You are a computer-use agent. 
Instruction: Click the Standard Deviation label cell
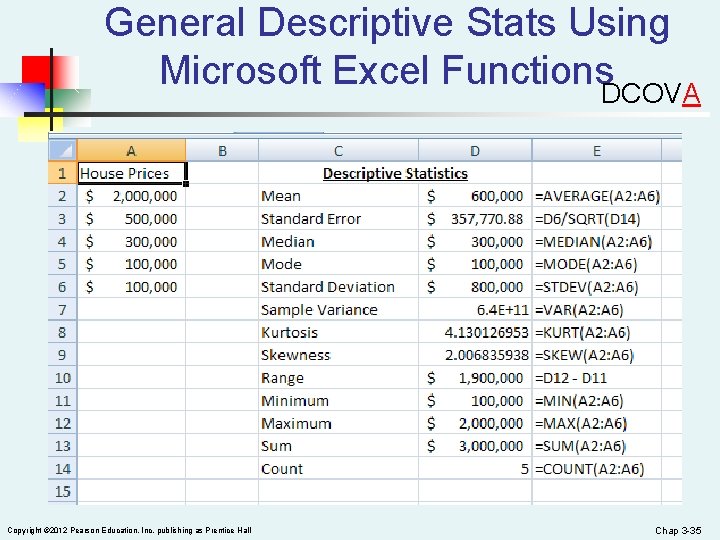[338, 287]
